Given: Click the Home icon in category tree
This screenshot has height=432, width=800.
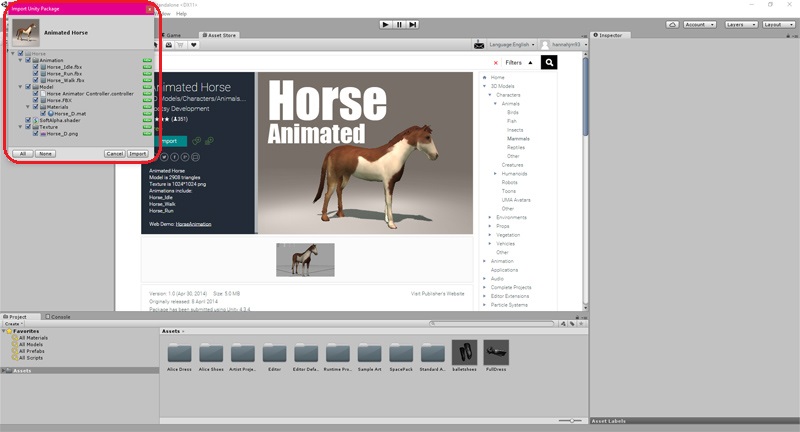Looking at the screenshot, I should [485, 78].
